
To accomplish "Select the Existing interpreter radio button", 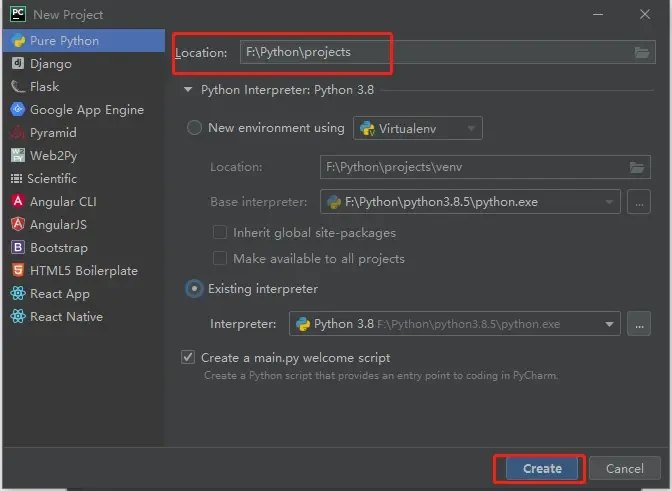I will pos(195,289).
